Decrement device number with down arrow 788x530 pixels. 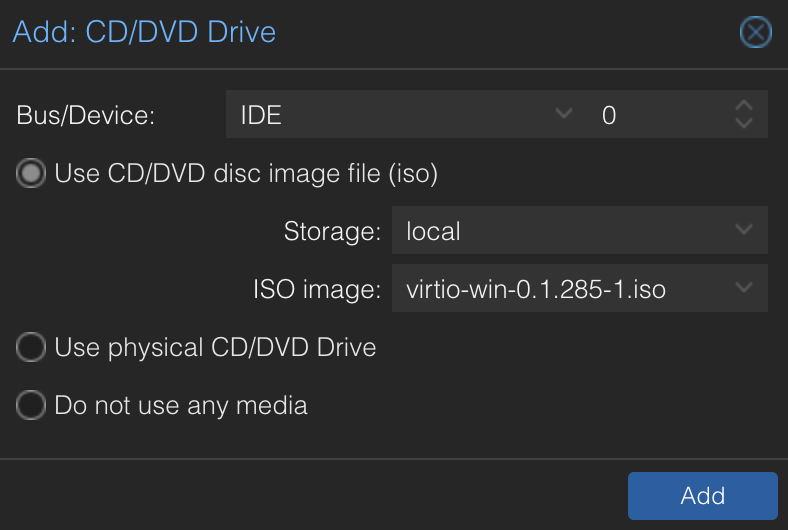tap(743, 123)
